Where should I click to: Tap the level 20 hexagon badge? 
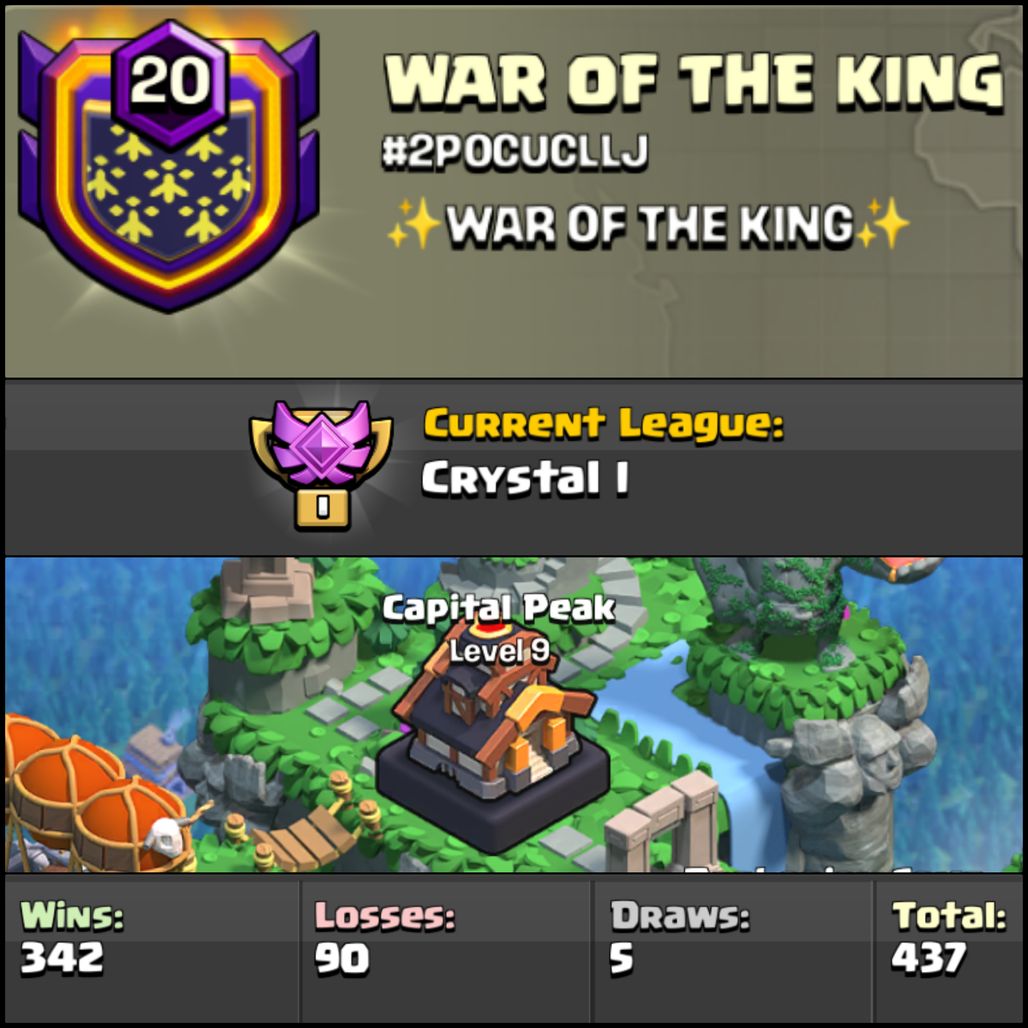[170, 82]
